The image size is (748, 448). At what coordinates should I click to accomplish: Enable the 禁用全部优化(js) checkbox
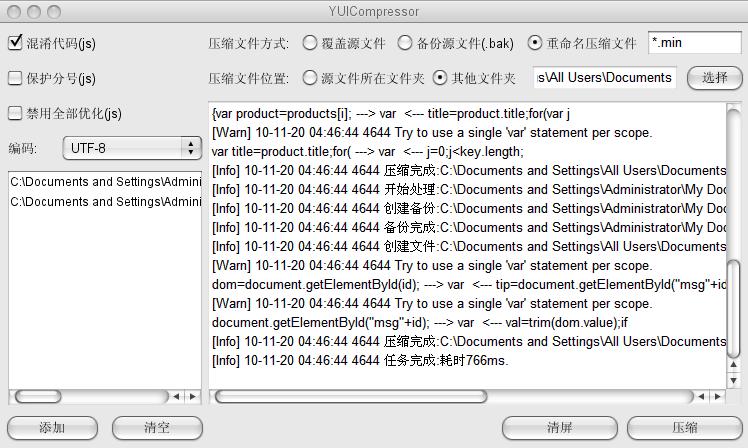[15, 113]
